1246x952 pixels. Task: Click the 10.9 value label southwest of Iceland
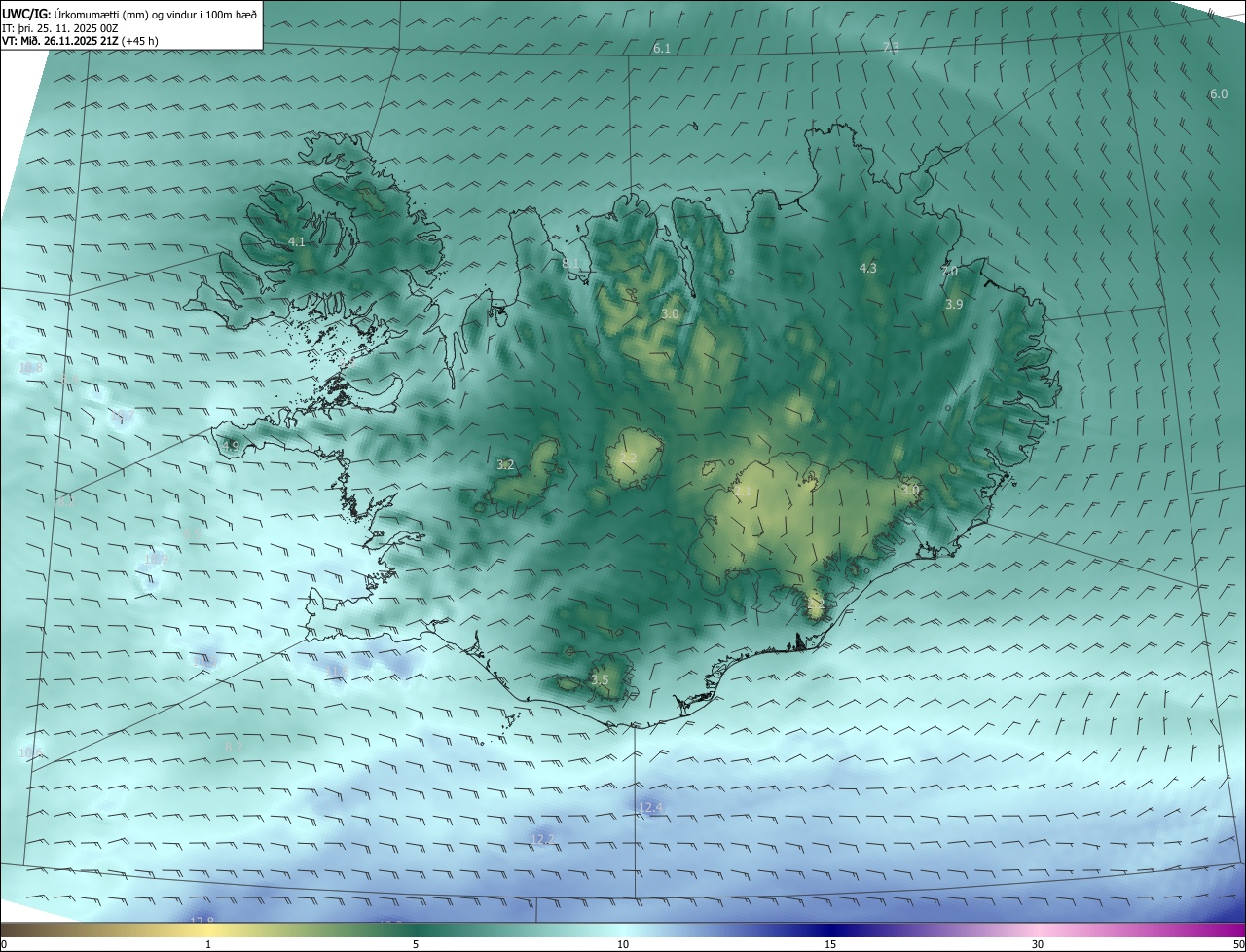[156, 559]
